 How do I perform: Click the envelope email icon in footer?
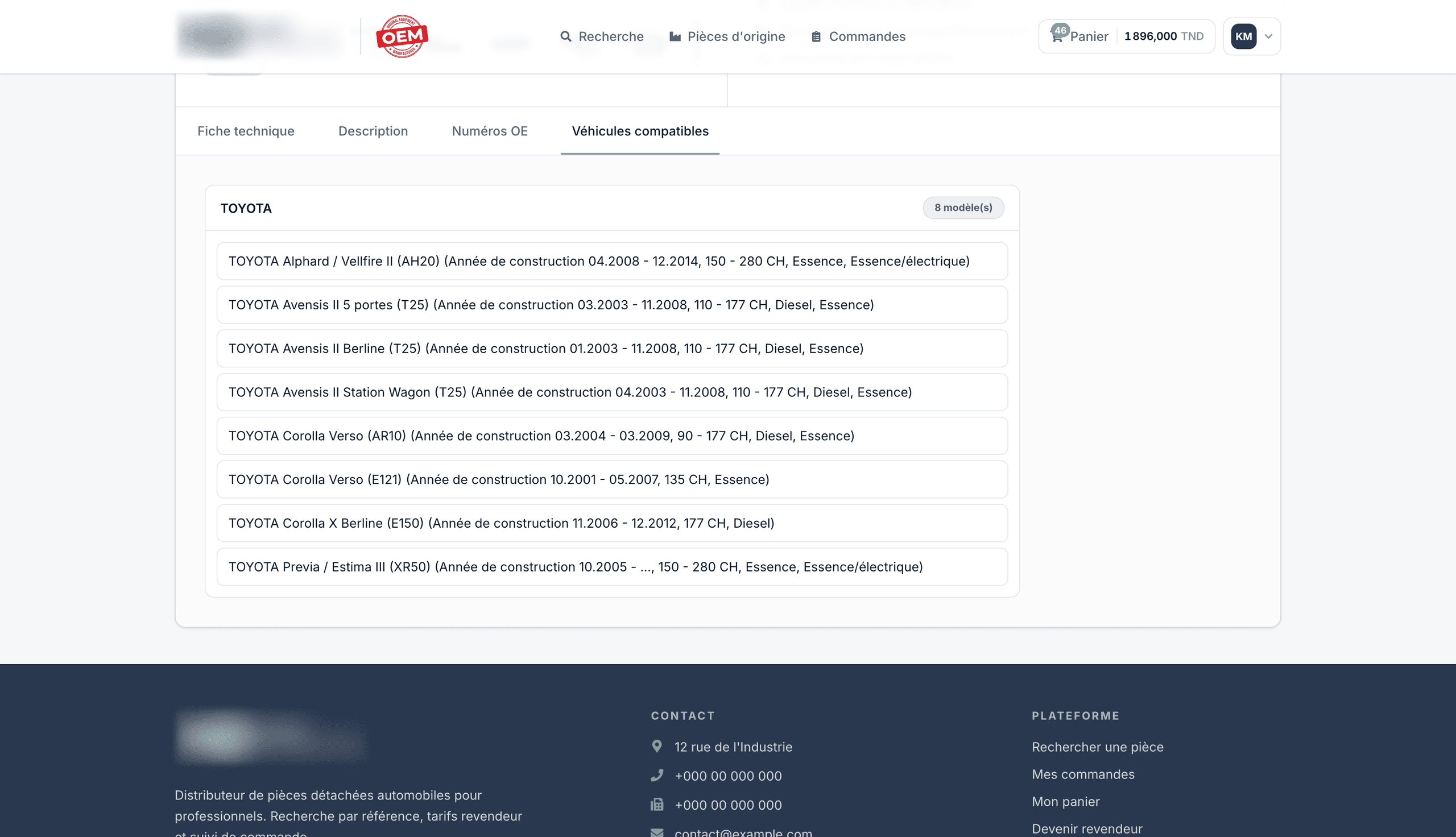point(657,832)
